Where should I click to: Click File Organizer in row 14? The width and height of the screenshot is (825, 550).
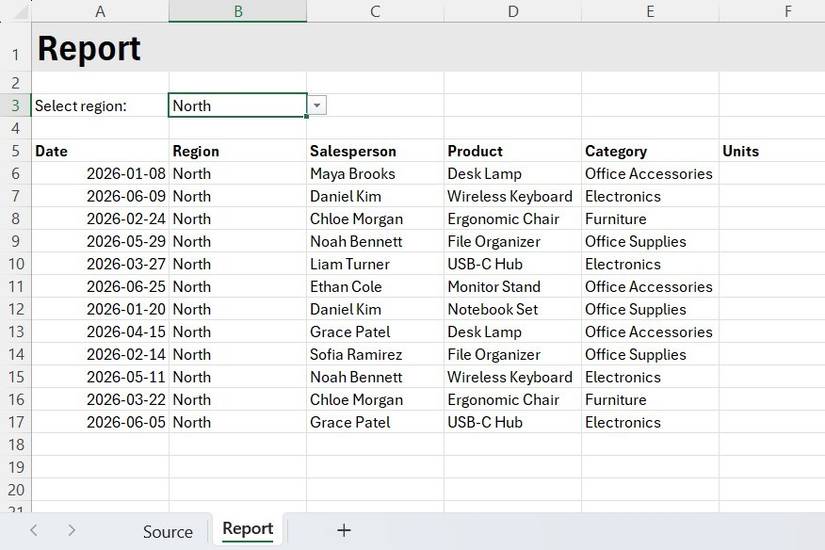(513, 355)
